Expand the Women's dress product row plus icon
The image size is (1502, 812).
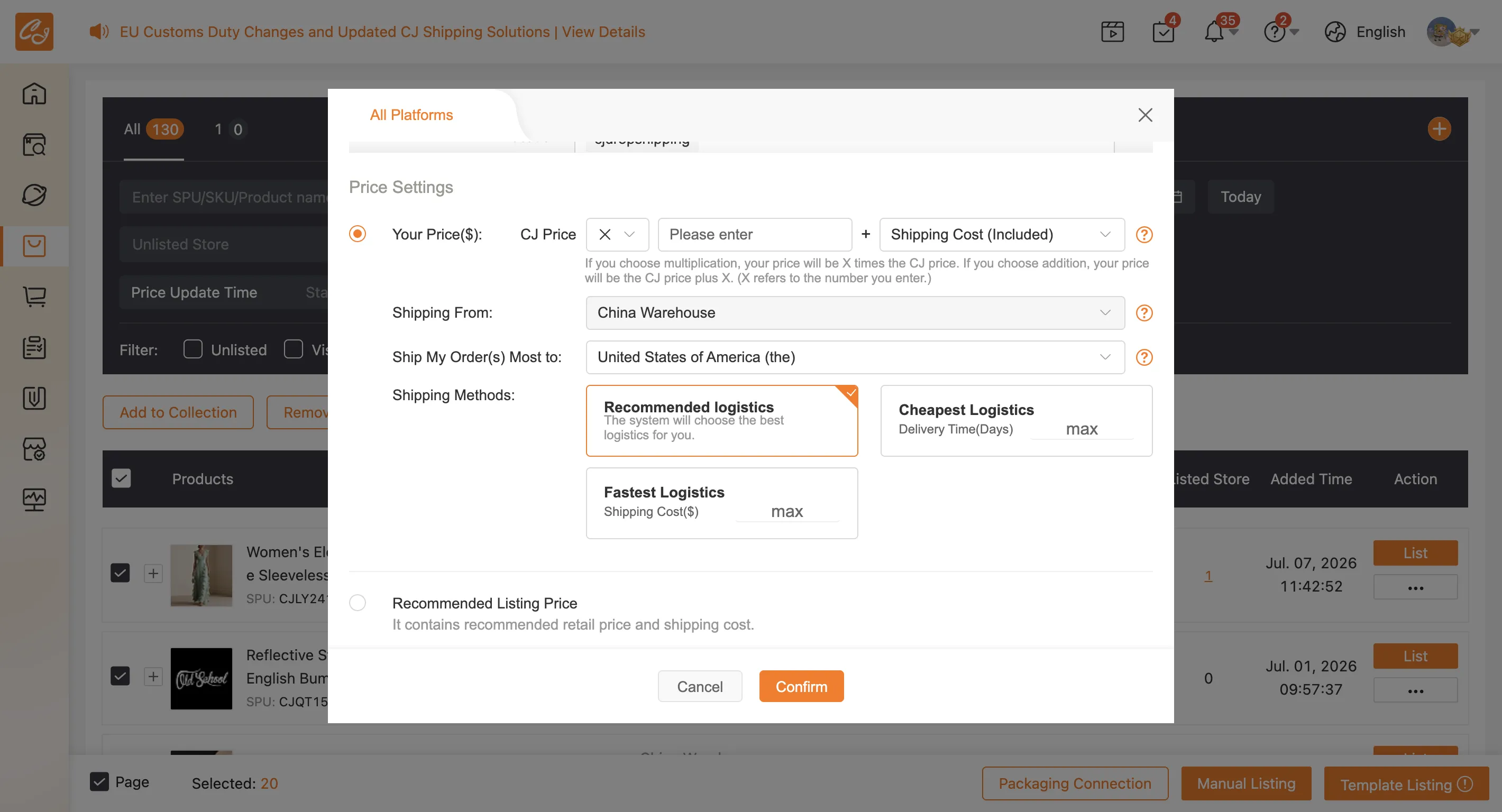(153, 574)
